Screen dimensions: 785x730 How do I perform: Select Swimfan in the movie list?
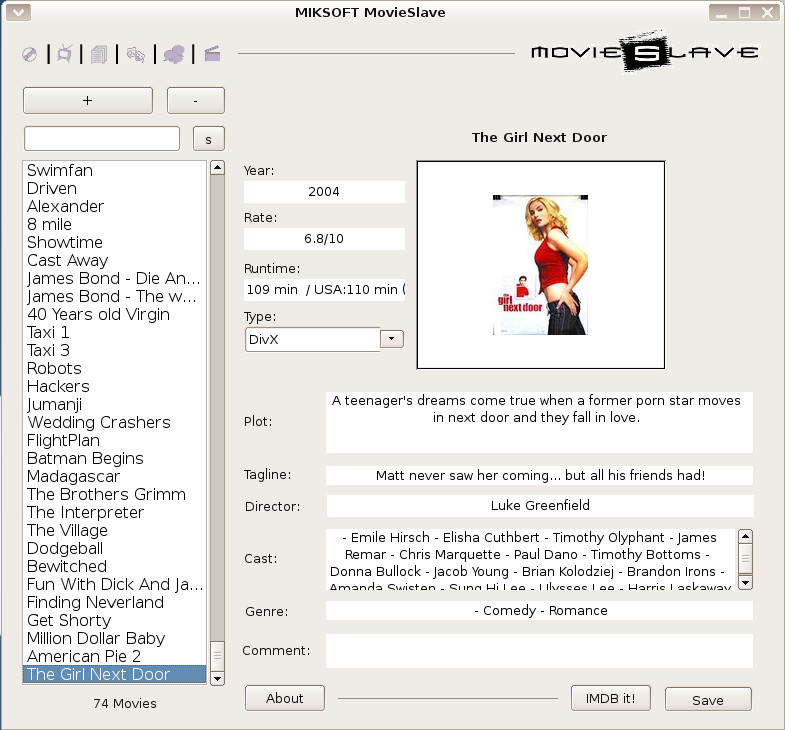pyautogui.click(x=115, y=171)
